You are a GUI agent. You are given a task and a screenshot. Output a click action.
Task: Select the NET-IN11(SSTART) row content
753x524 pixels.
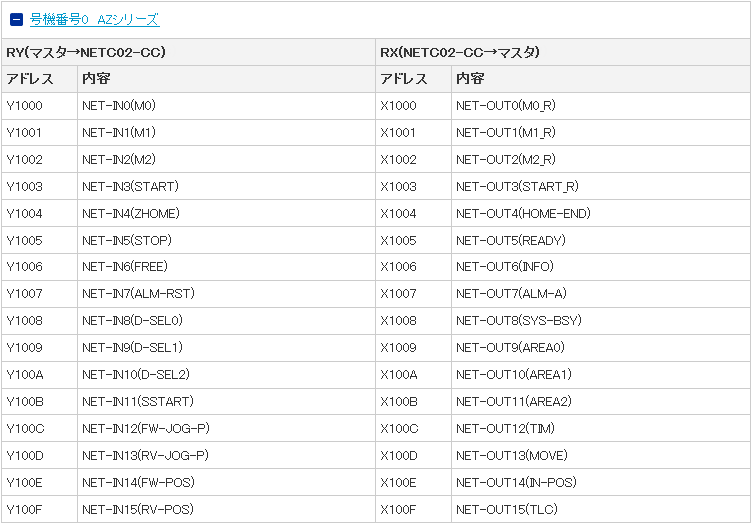tap(138, 402)
